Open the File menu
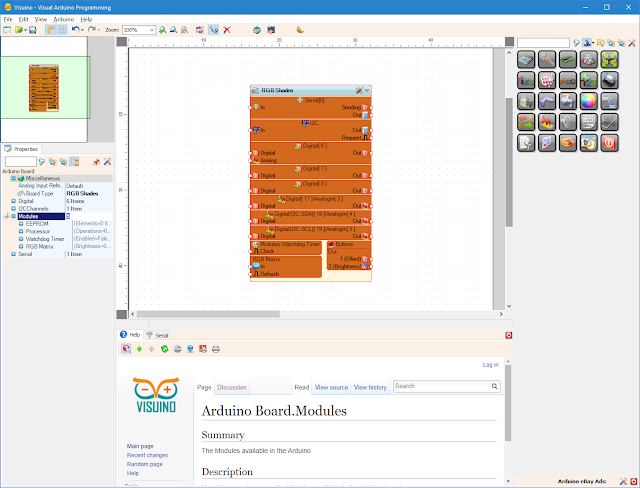Screen dimensions: 640x488 click(x=8, y=19)
